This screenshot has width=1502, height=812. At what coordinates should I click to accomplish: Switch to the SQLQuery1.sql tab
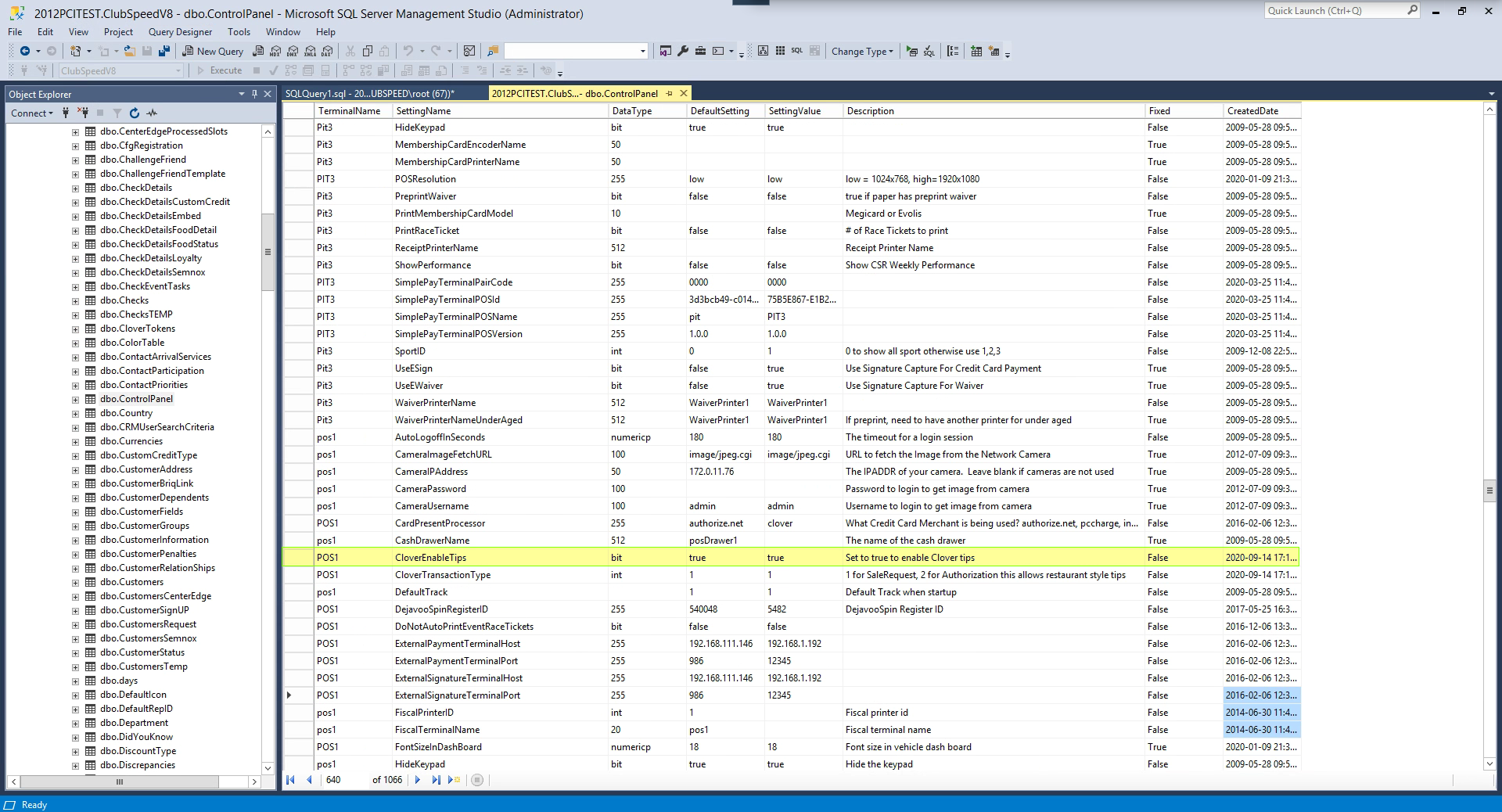pyautogui.click(x=369, y=93)
